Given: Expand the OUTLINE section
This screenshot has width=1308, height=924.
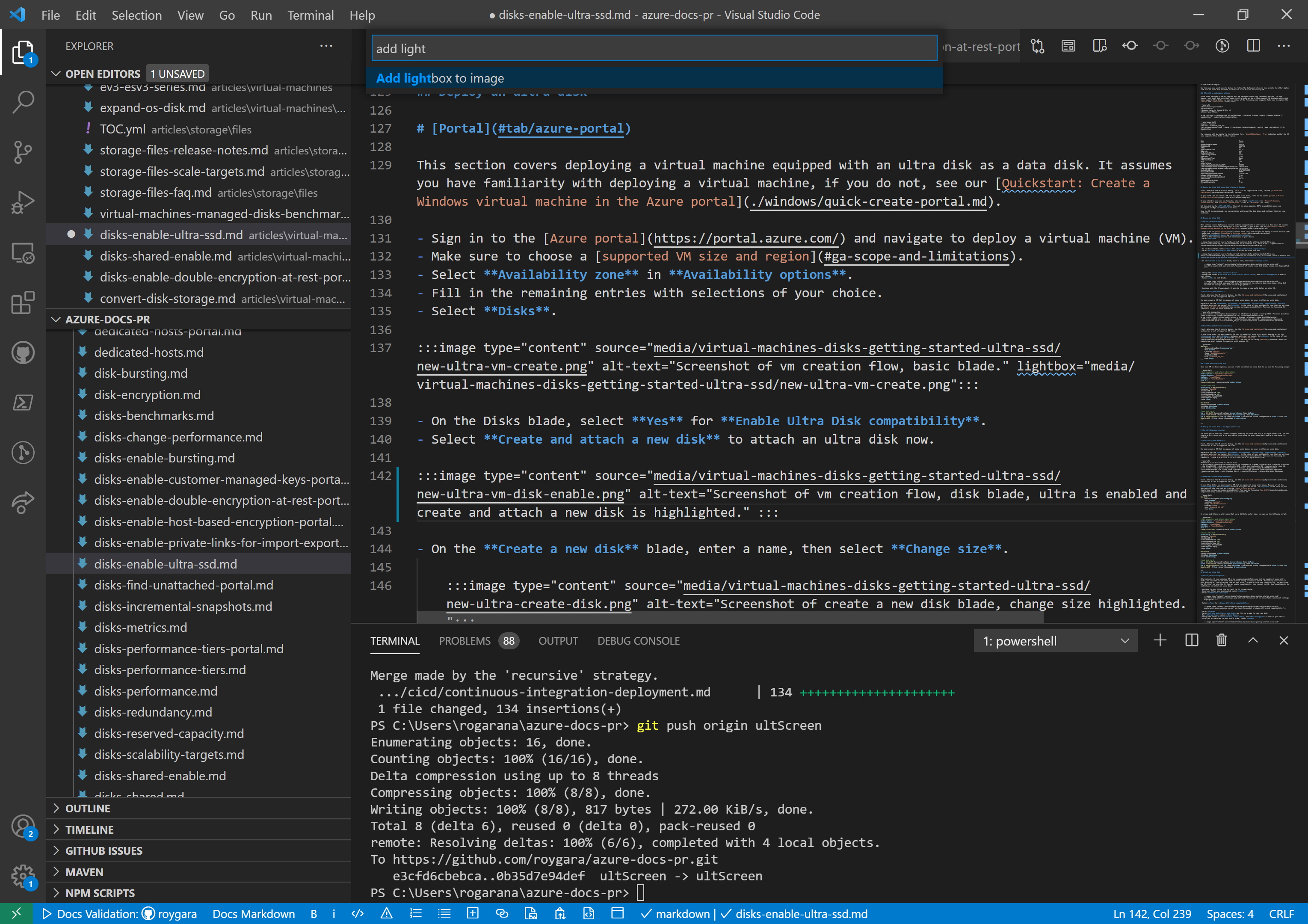Looking at the screenshot, I should tap(88, 808).
